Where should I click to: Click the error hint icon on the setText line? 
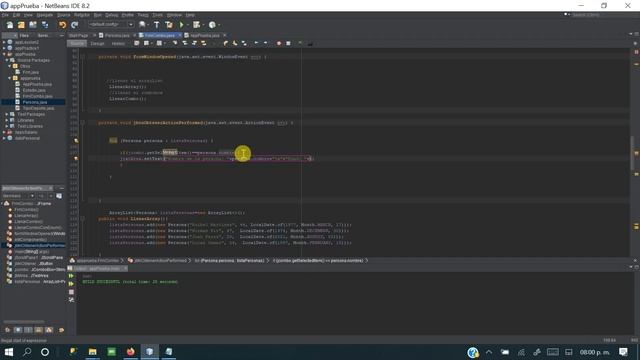[76, 159]
